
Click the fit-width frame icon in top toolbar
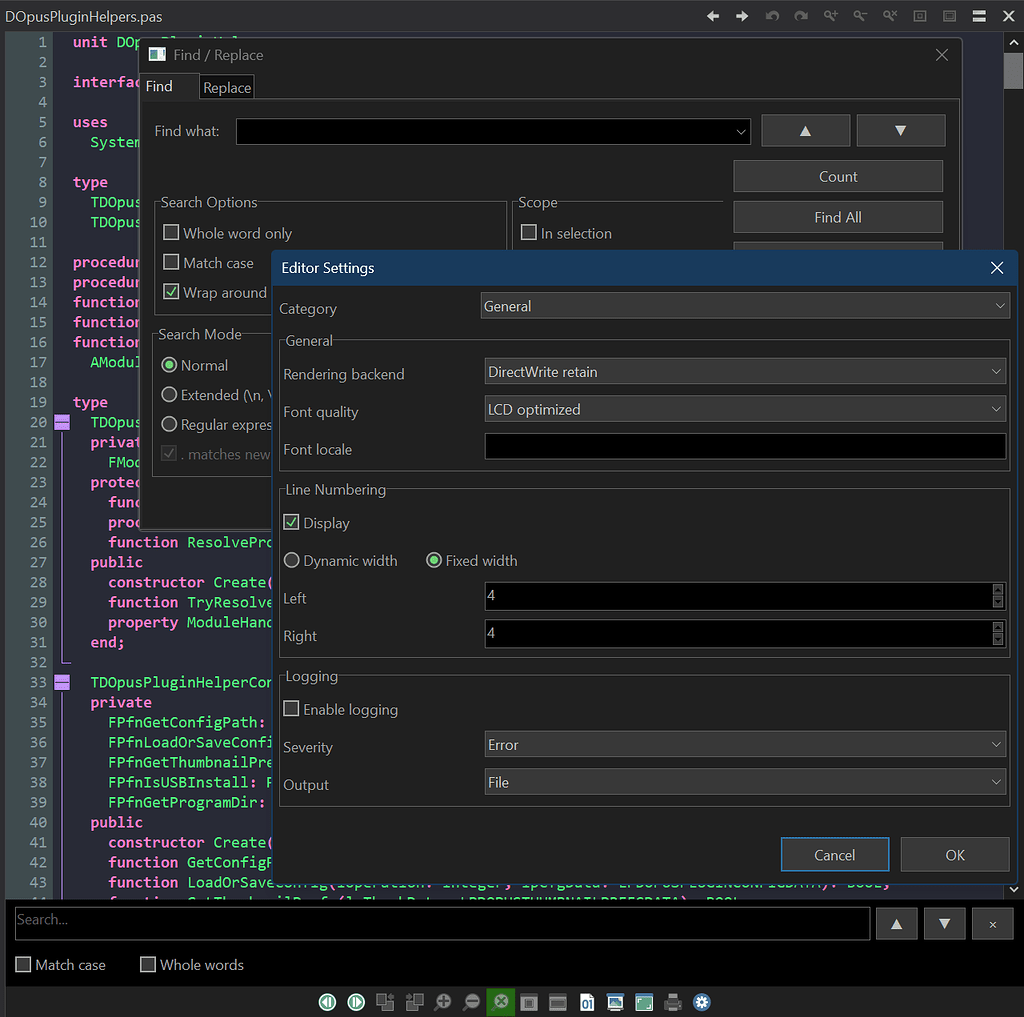tap(950, 16)
